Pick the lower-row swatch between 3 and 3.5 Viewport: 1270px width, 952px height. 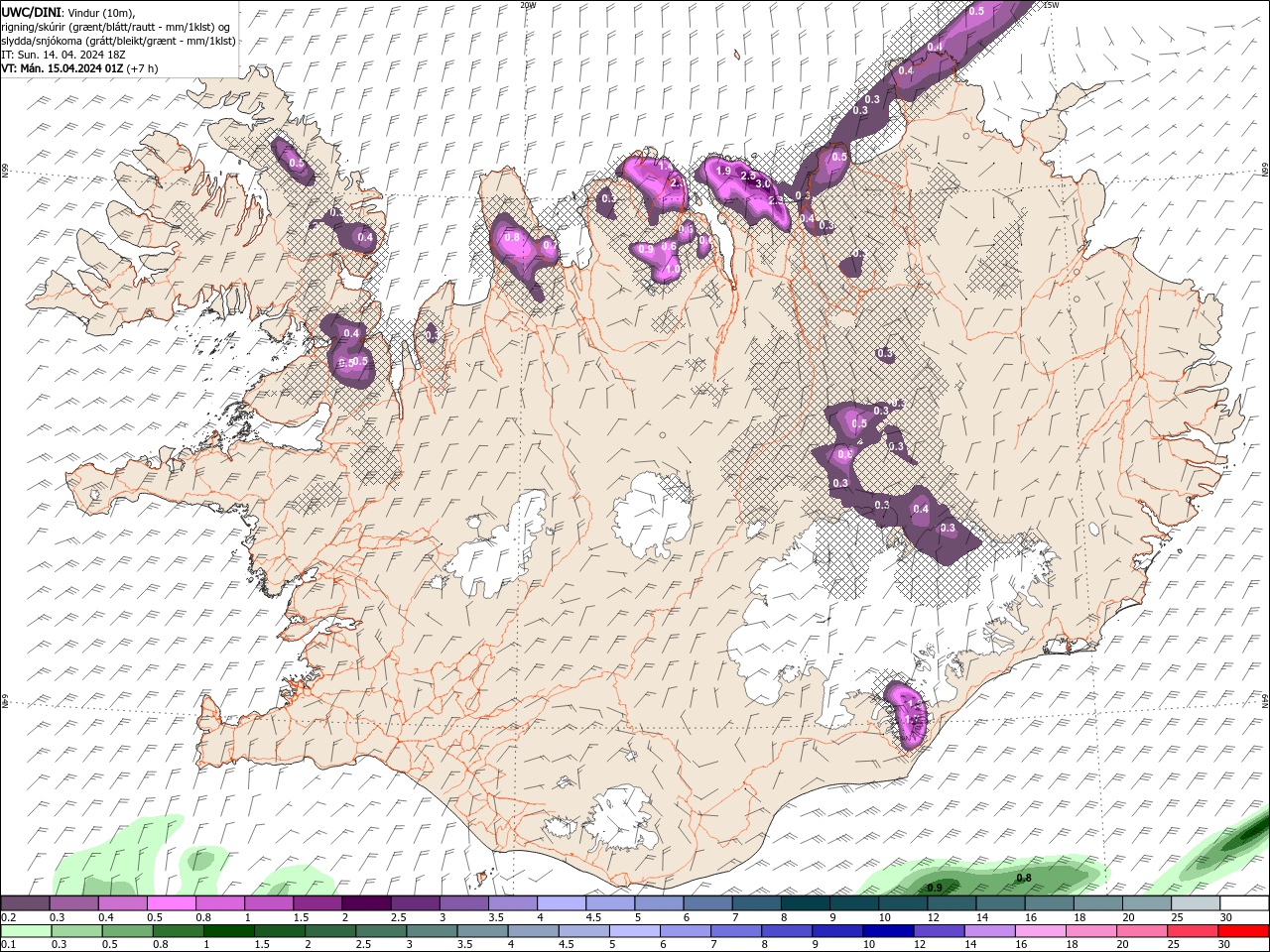pyautogui.click(x=433, y=931)
